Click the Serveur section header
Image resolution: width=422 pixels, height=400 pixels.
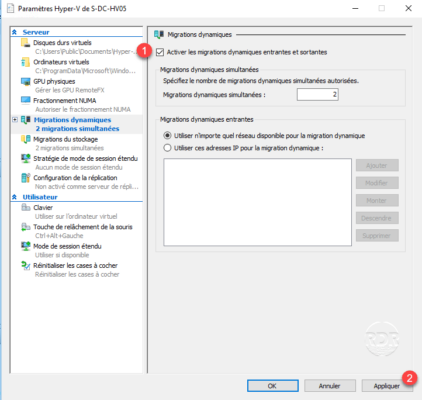(36, 32)
